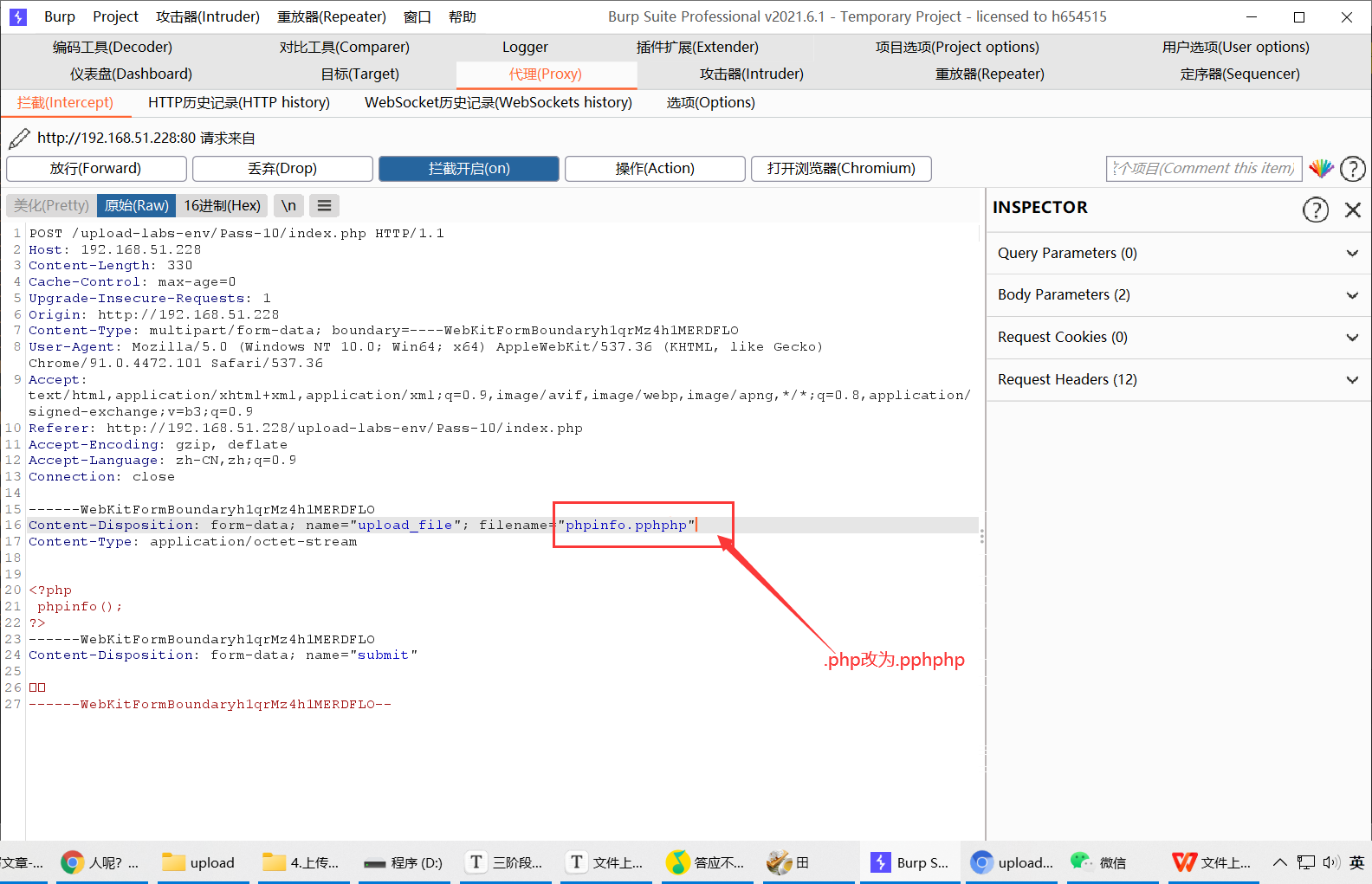Open the Project menu

115,16
